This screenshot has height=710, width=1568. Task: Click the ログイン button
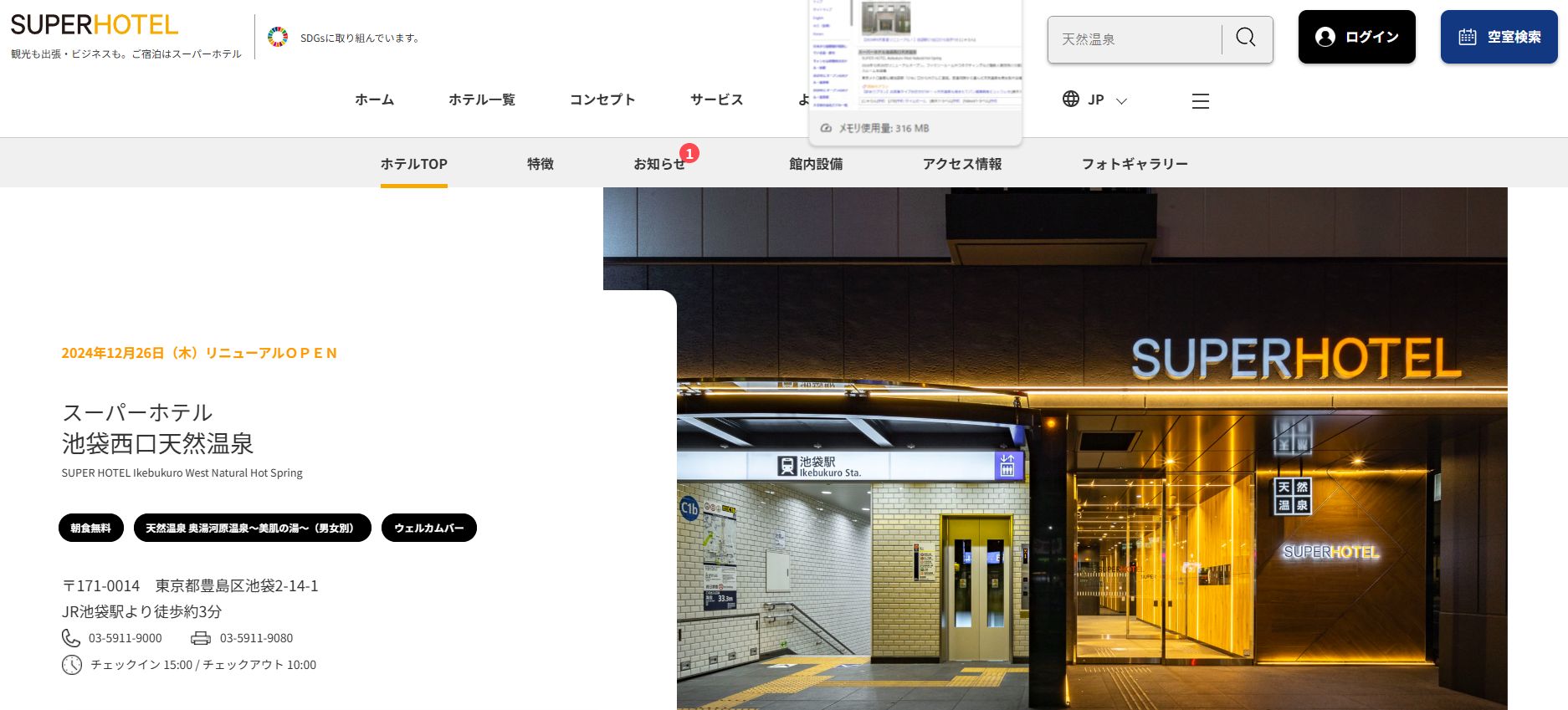coord(1357,37)
